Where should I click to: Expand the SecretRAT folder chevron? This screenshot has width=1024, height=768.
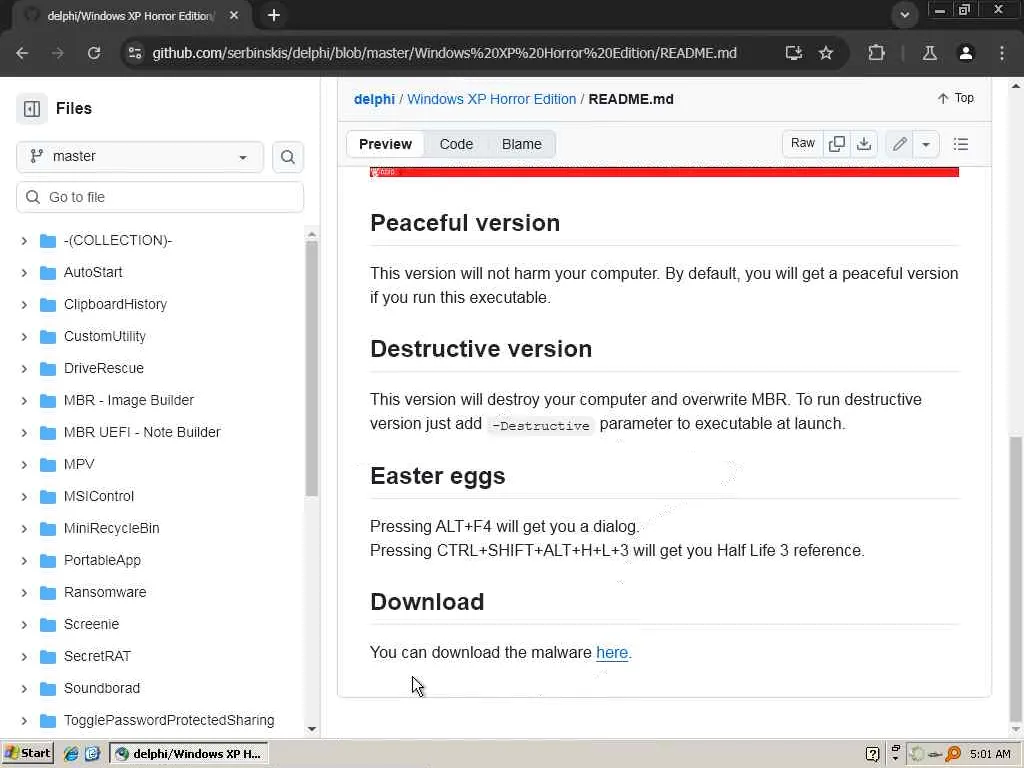pos(24,656)
